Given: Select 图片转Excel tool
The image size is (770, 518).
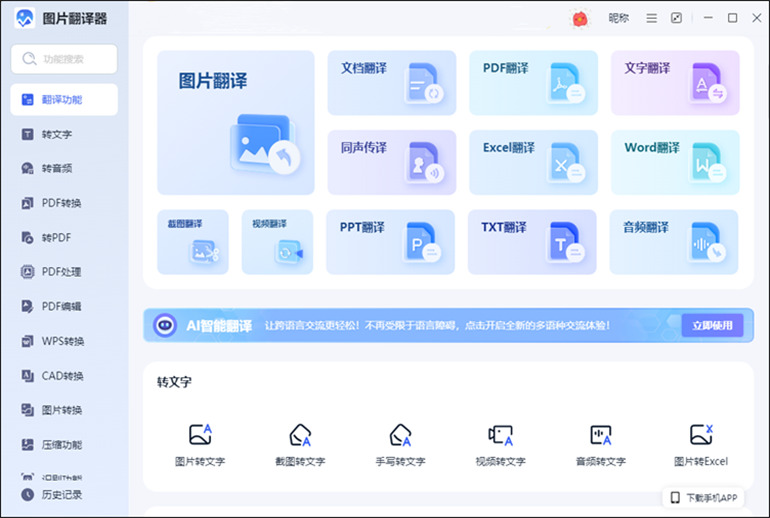Looking at the screenshot, I should (x=701, y=445).
